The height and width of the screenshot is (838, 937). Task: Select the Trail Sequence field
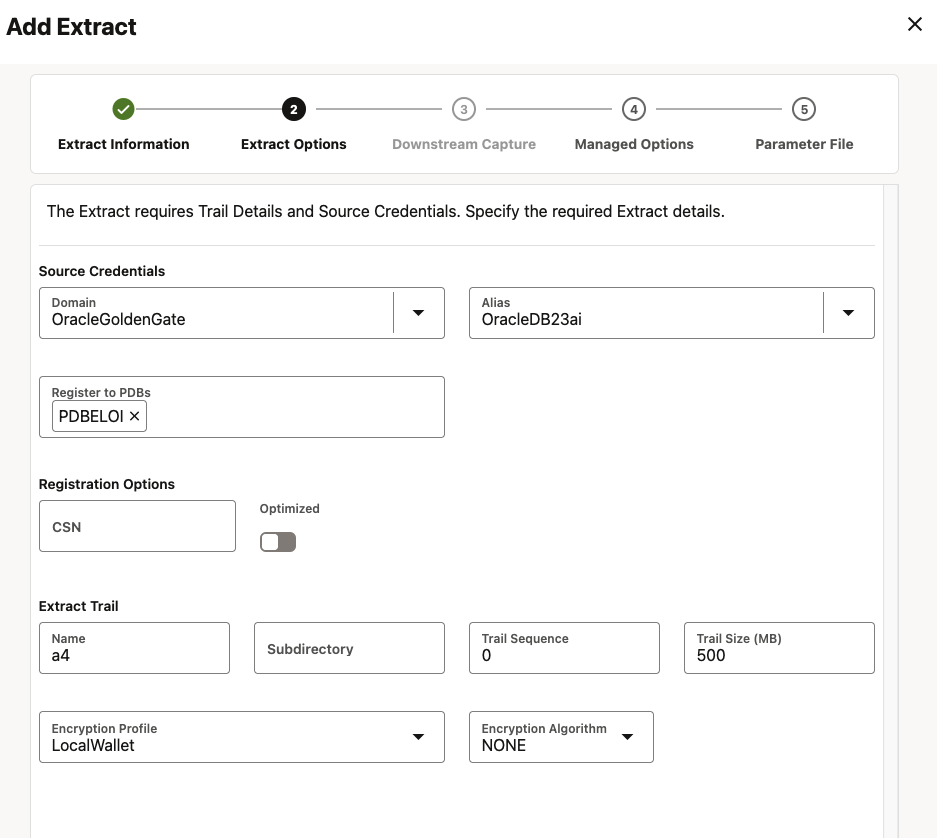point(564,655)
